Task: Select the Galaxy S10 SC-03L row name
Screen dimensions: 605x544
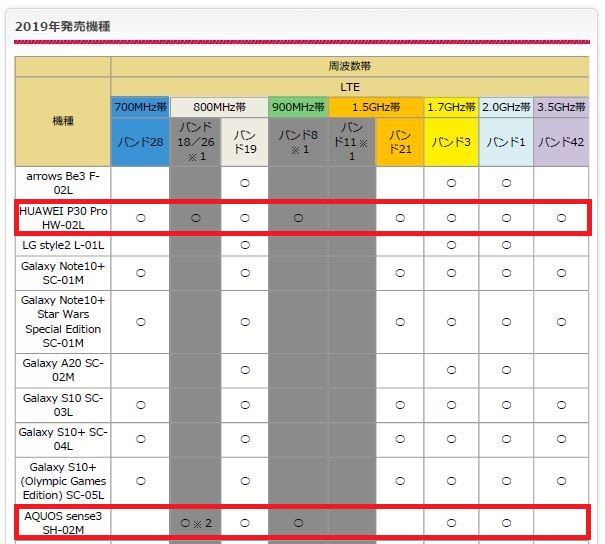Action: coord(63,405)
